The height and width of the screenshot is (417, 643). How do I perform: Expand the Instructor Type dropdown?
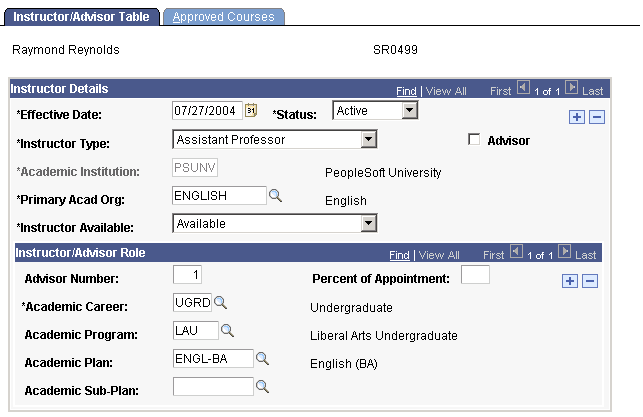(x=368, y=140)
